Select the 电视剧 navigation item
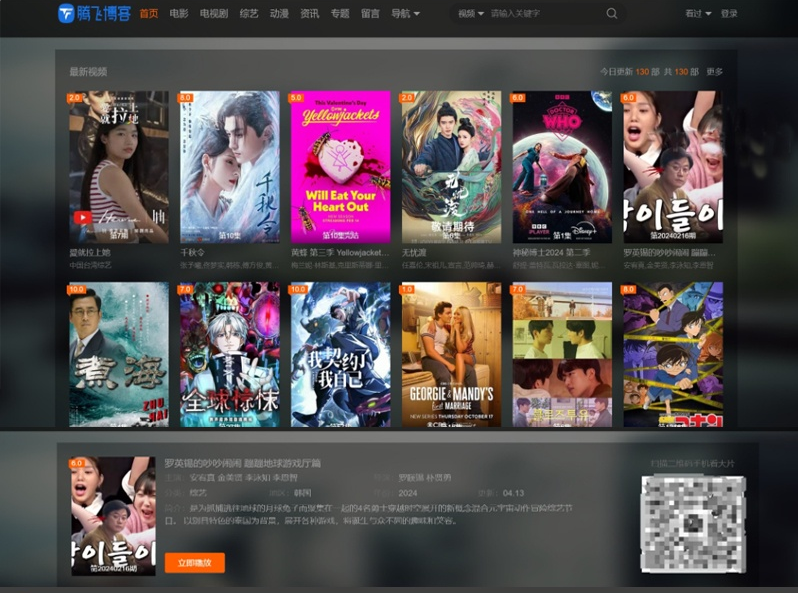This screenshot has width=798, height=593. (214, 14)
